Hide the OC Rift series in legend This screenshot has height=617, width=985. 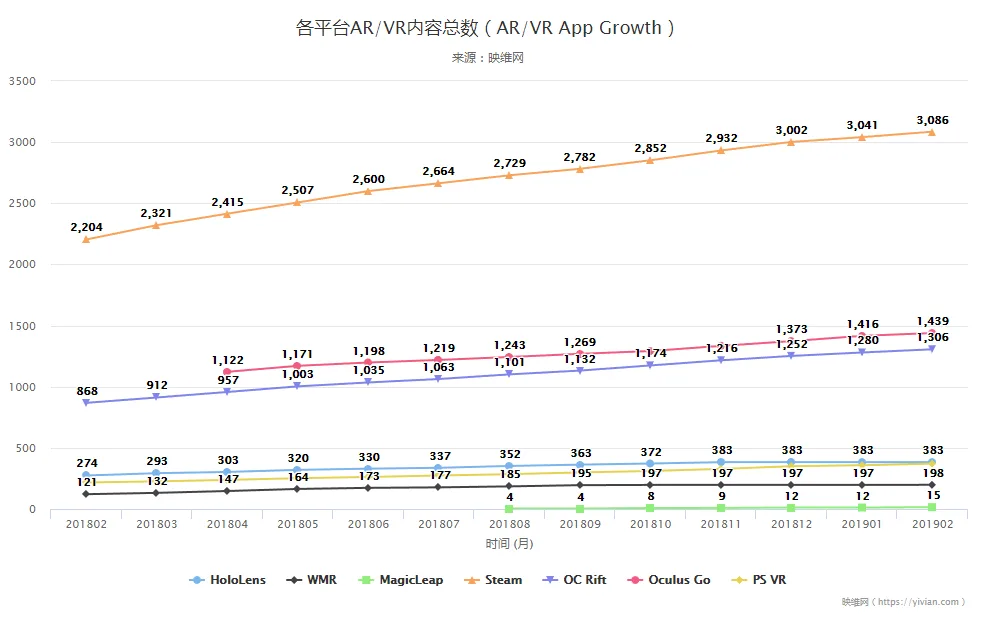click(x=574, y=580)
